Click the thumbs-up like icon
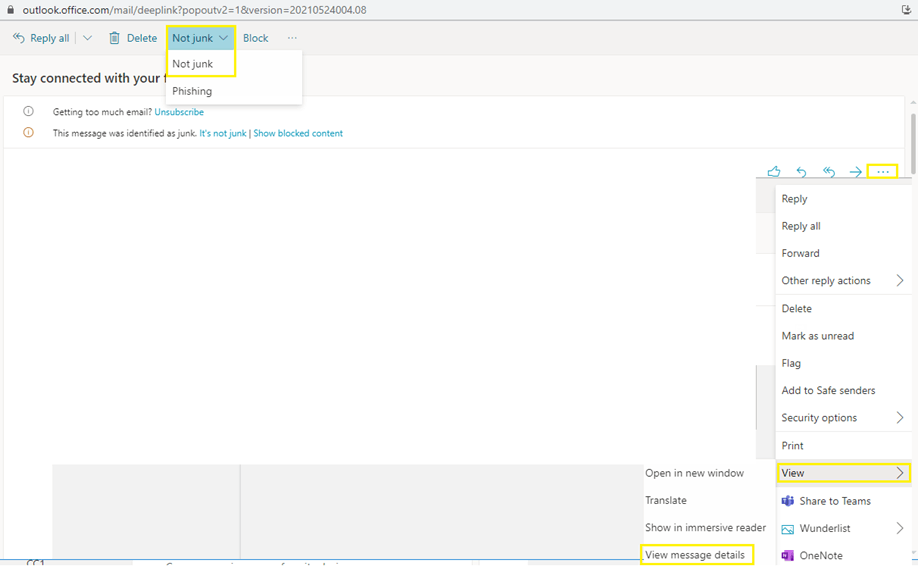Image resolution: width=918 pixels, height=566 pixels. pyautogui.click(x=774, y=171)
